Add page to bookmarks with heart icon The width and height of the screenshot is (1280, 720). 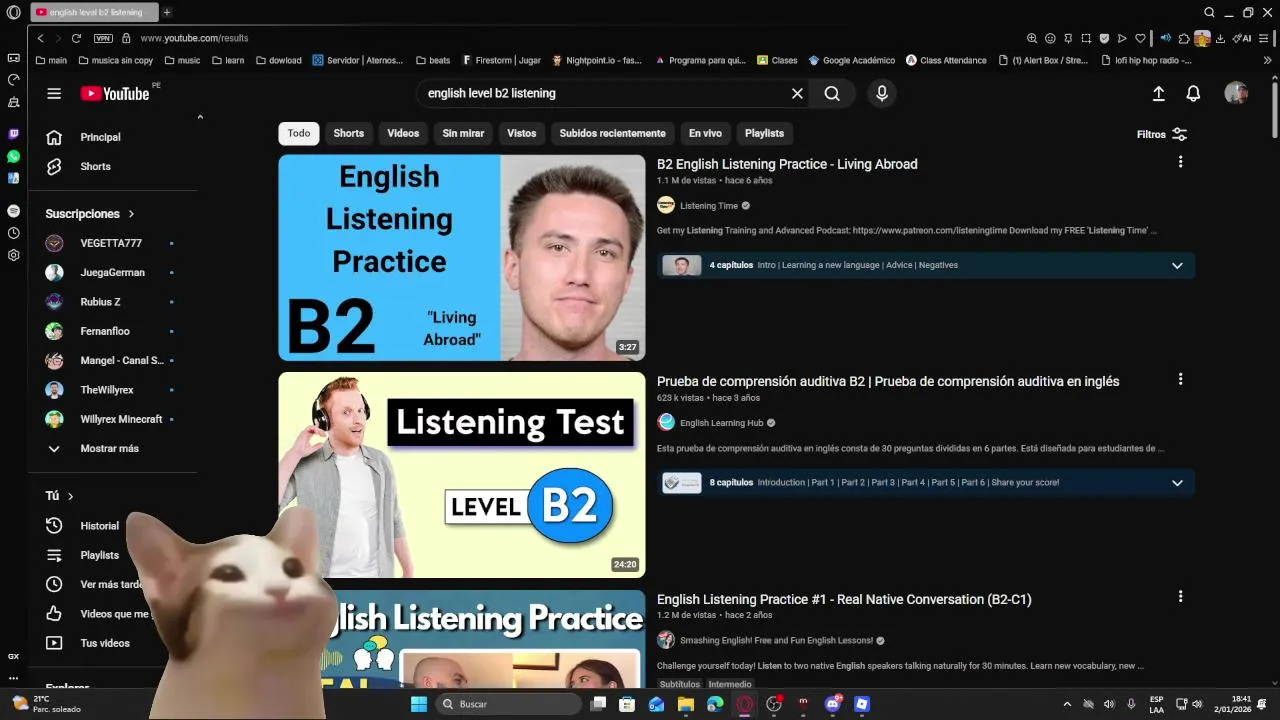(1140, 38)
